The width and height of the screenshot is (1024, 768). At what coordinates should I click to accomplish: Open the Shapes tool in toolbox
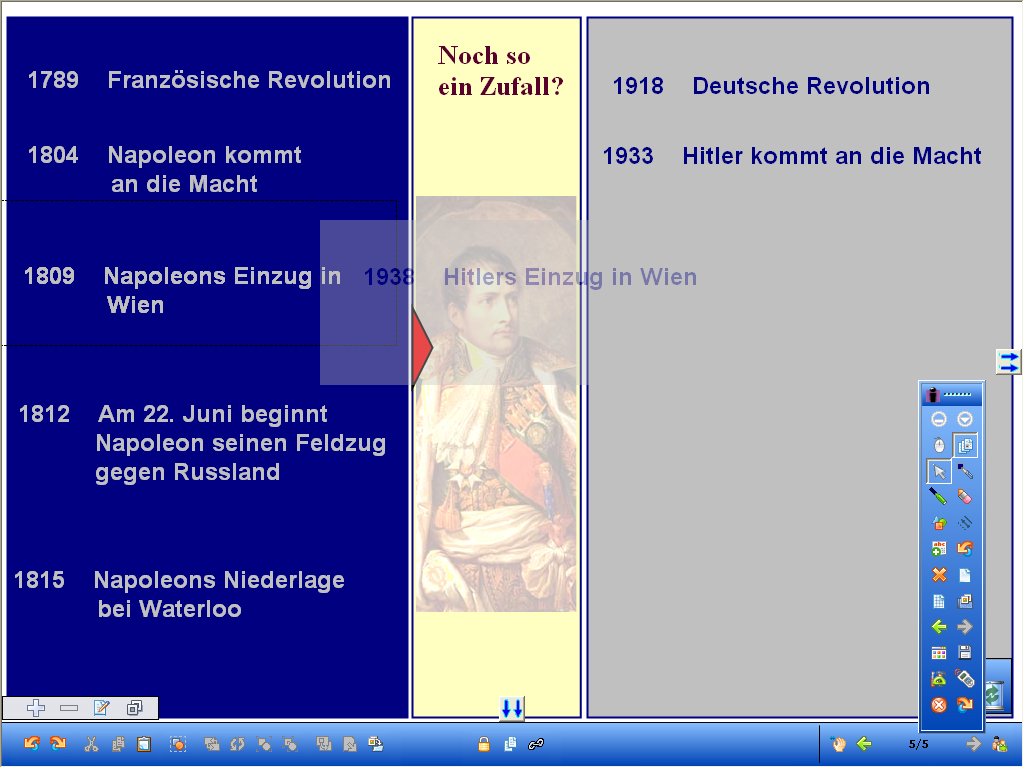click(x=938, y=523)
